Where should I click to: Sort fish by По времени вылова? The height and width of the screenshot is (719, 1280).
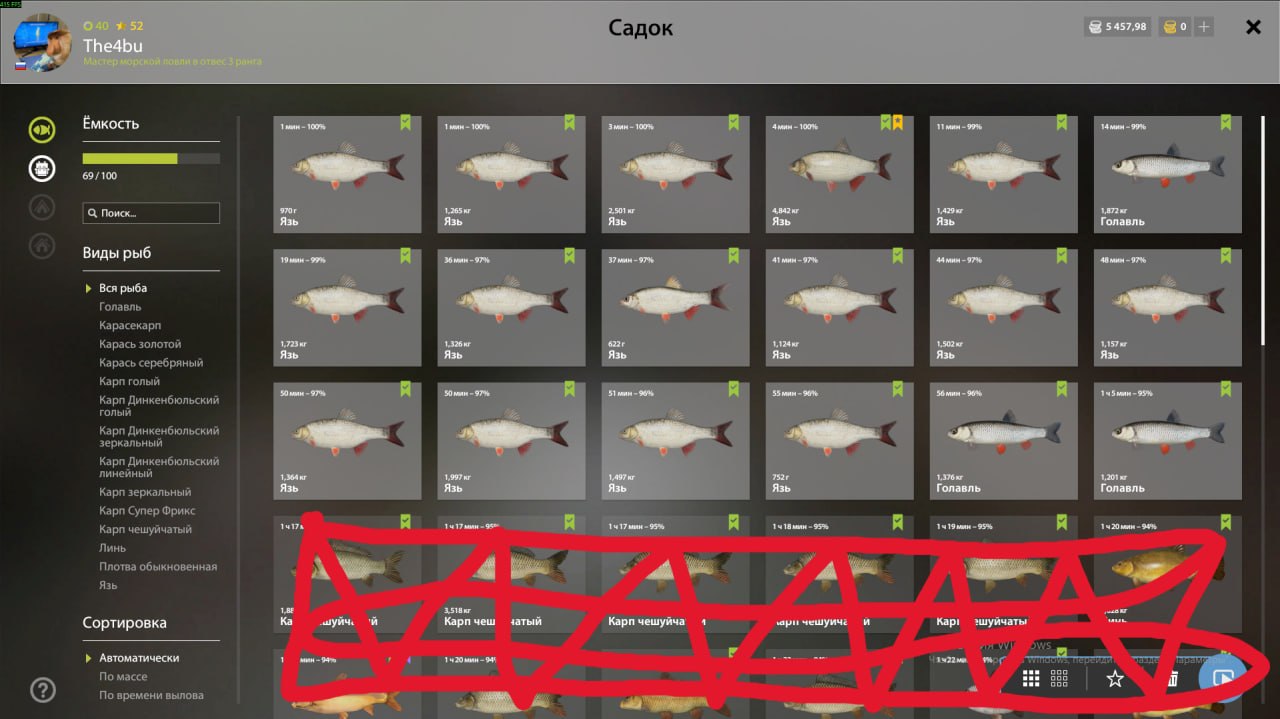click(x=151, y=695)
